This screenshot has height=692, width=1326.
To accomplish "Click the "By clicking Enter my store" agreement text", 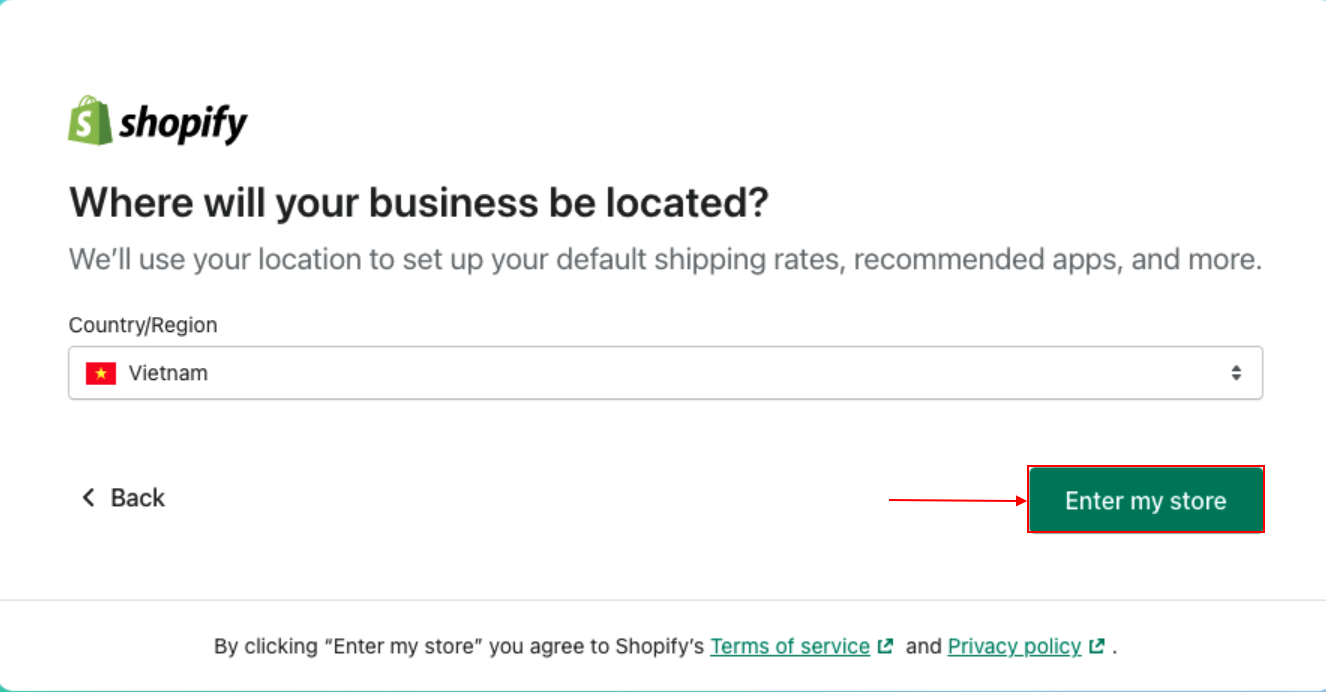I will tap(458, 647).
